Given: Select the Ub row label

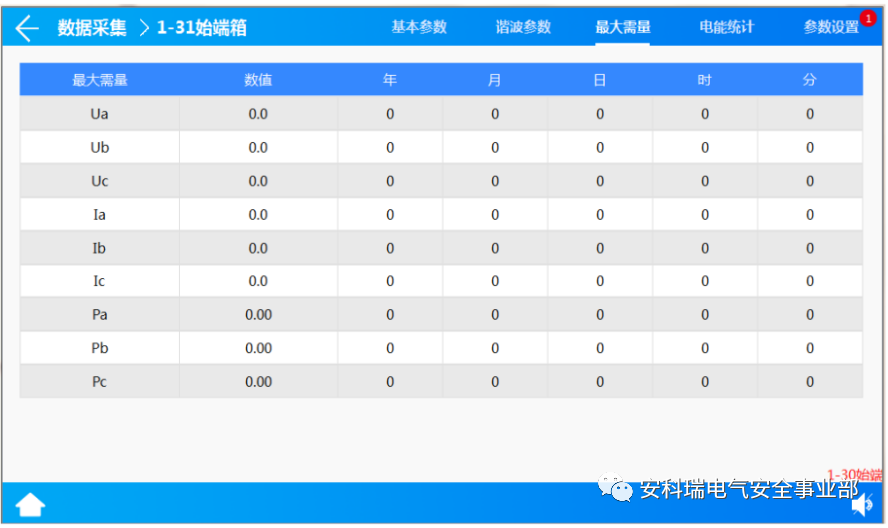Looking at the screenshot, I should (x=100, y=147).
